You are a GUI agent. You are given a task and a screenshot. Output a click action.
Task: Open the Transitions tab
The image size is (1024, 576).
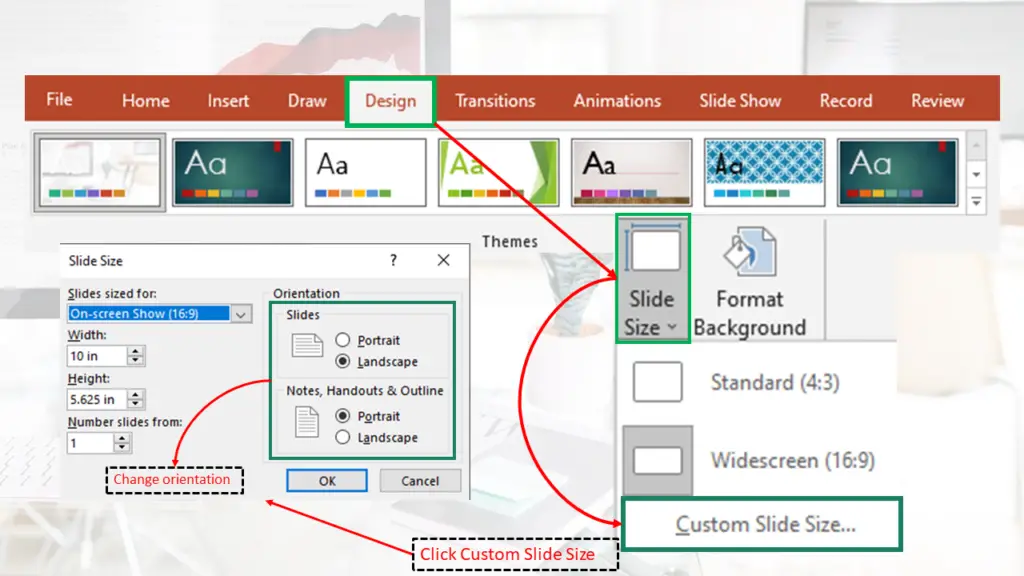496,100
